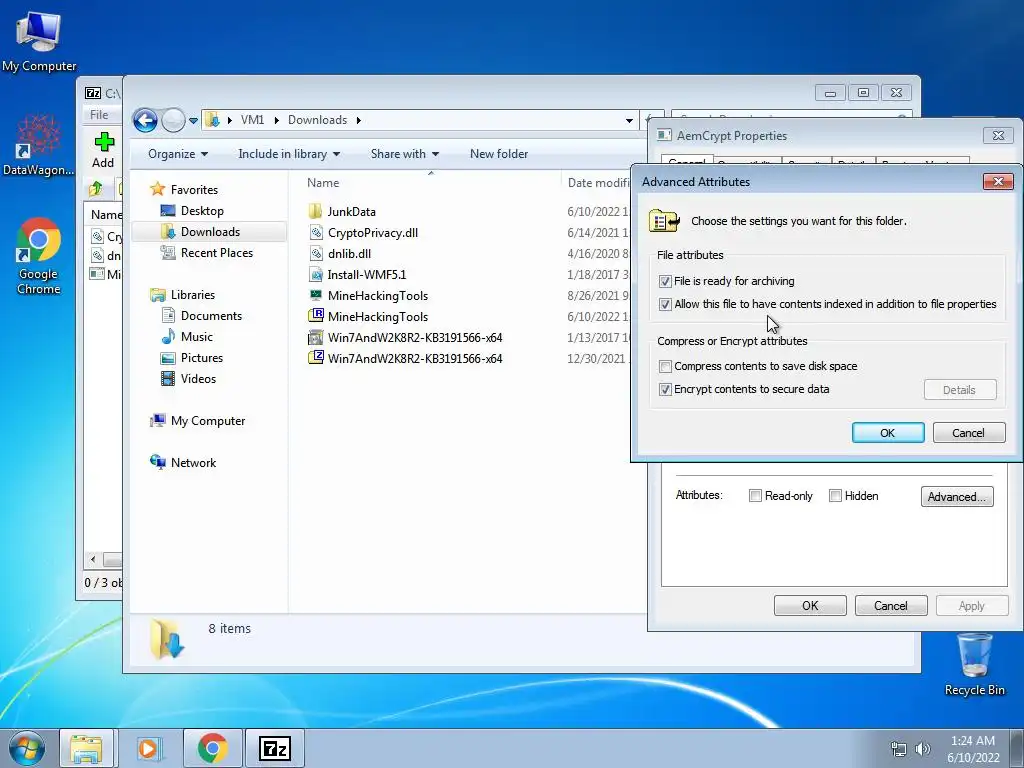Check the Read-only attribute
Viewport: 1024px width, 768px height.
(755, 496)
